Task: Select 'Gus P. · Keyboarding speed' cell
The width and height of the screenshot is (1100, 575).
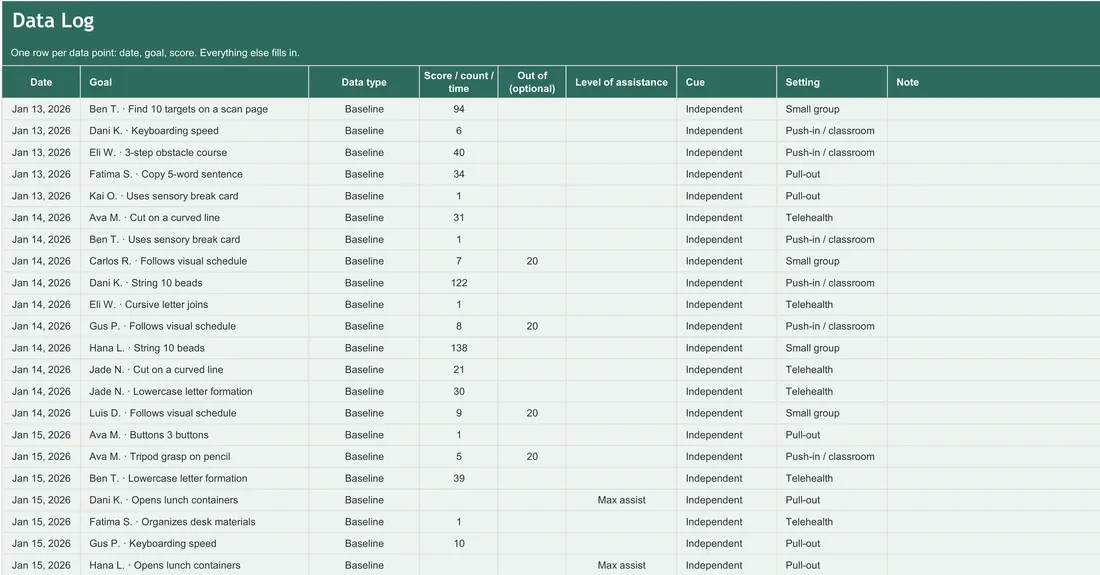Action: click(194, 543)
